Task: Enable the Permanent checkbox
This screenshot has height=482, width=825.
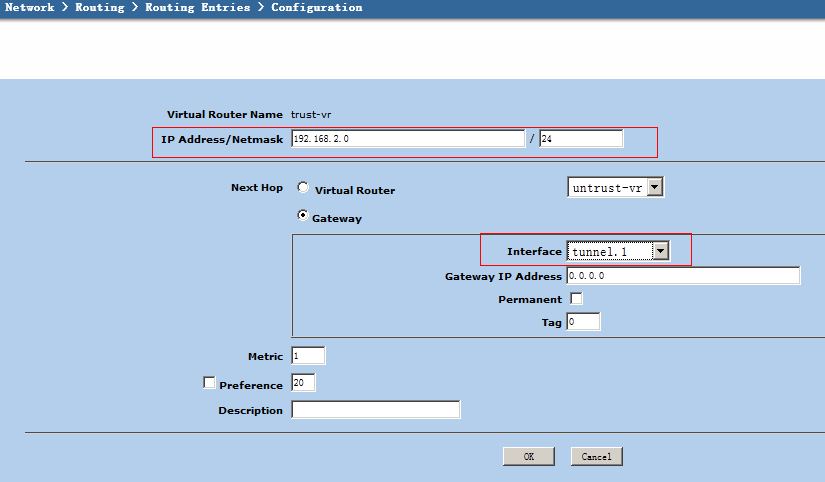Action: (x=576, y=299)
